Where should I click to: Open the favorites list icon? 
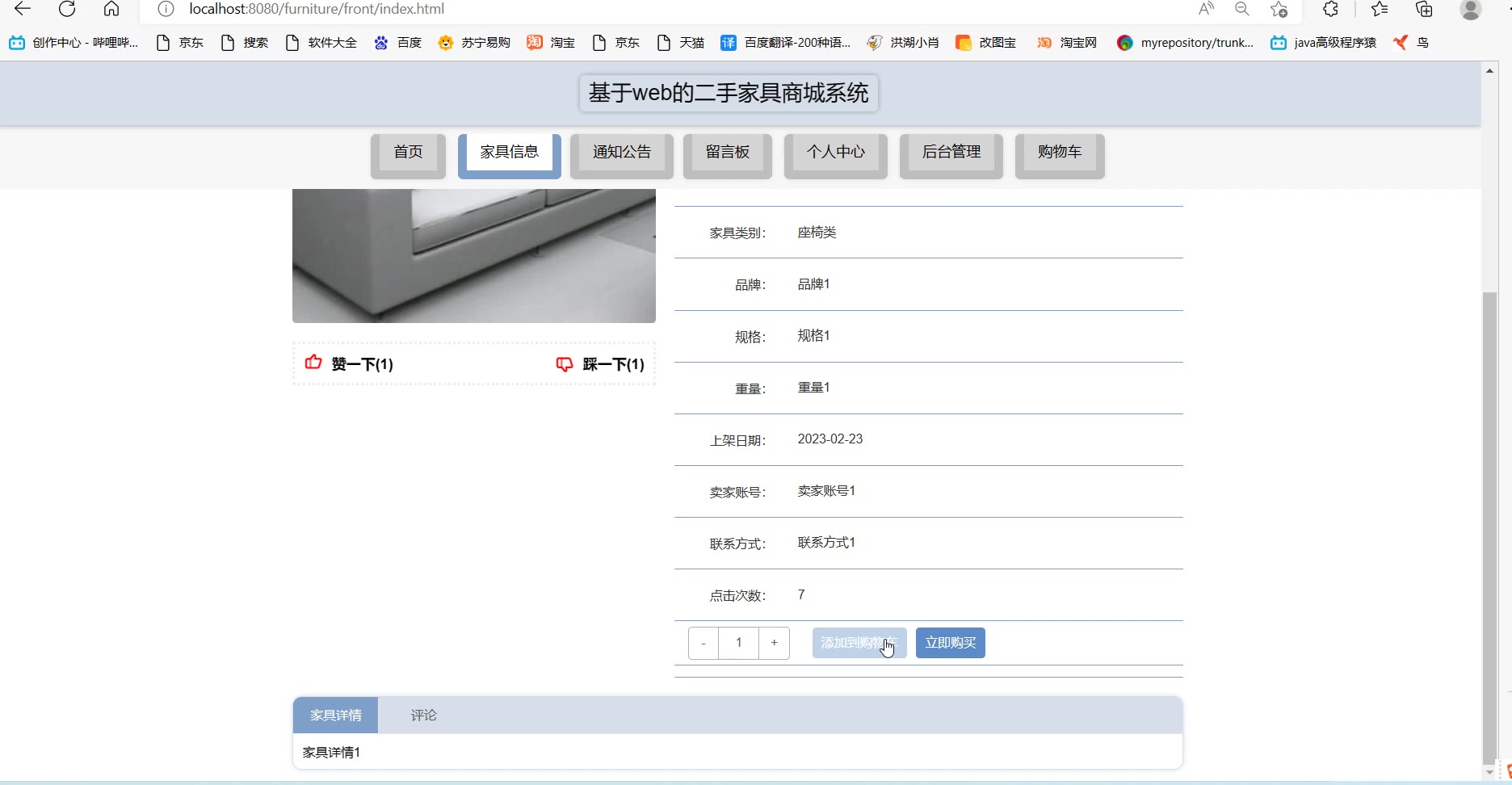click(x=1380, y=9)
